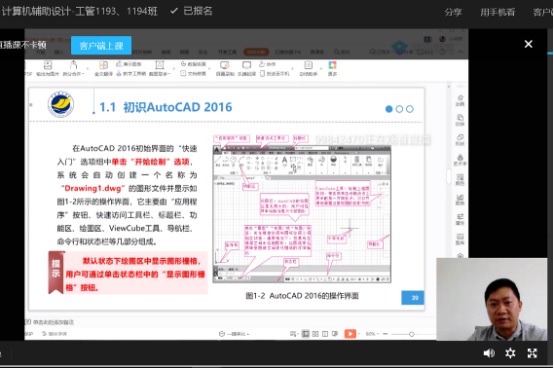The height and width of the screenshot is (368, 554).
Task: Open the 80% zoom level dropdown
Action: [x=372, y=334]
